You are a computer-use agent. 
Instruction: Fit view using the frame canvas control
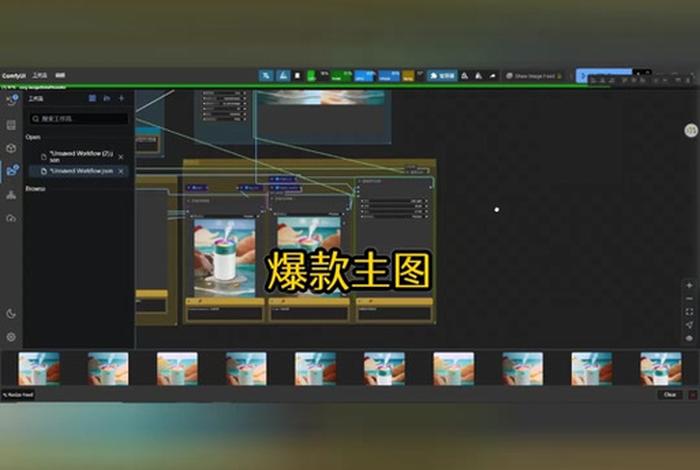point(689,312)
